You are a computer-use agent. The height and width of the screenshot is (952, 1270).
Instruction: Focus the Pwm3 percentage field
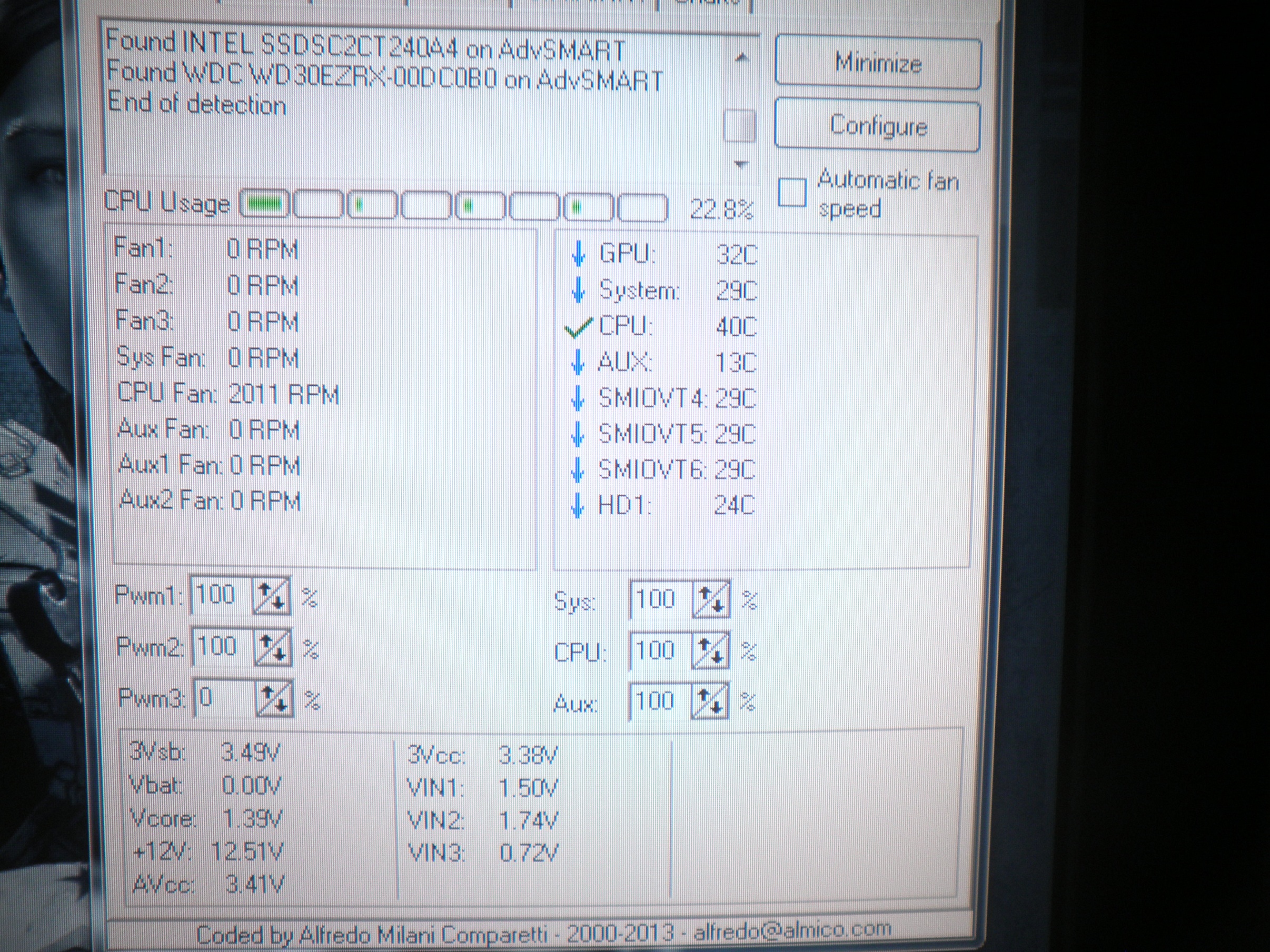point(225,698)
